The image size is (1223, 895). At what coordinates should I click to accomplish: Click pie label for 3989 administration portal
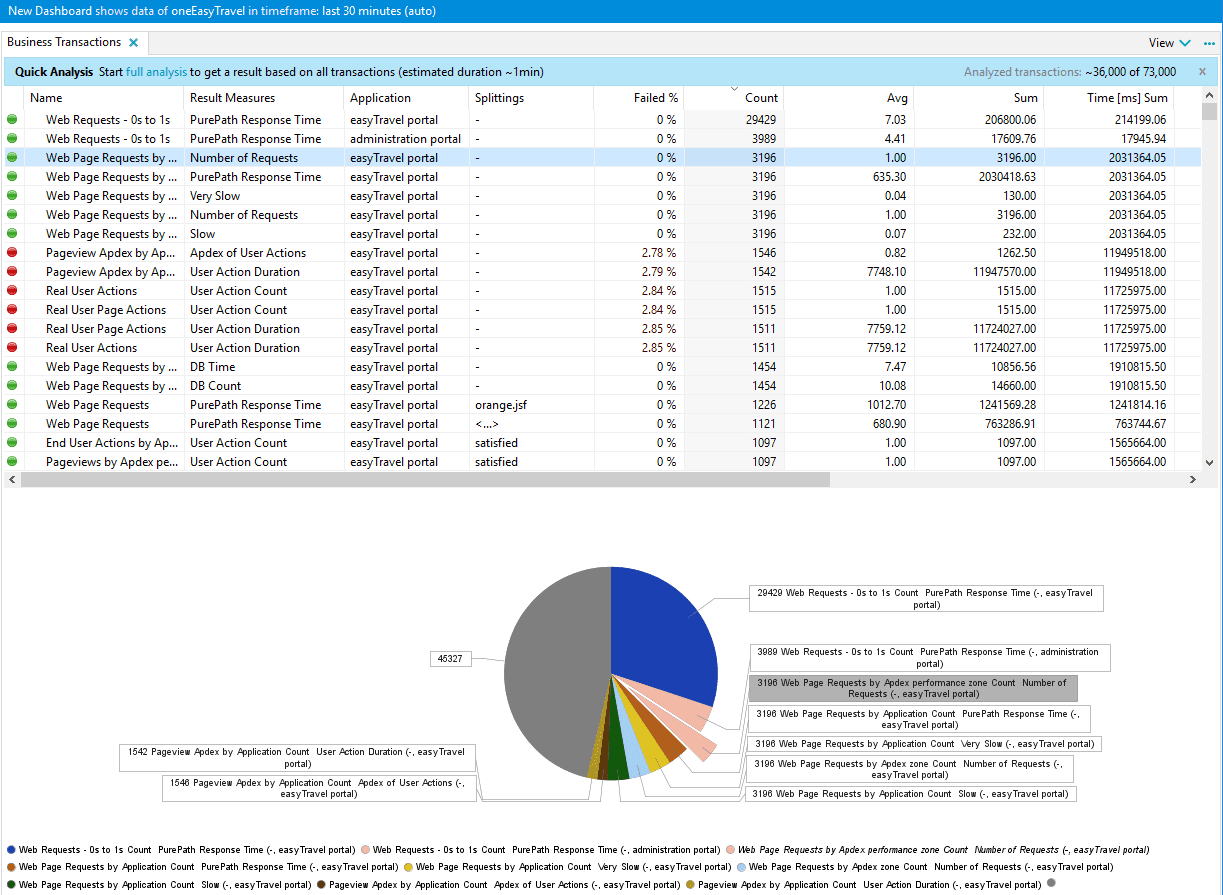pyautogui.click(x=929, y=658)
